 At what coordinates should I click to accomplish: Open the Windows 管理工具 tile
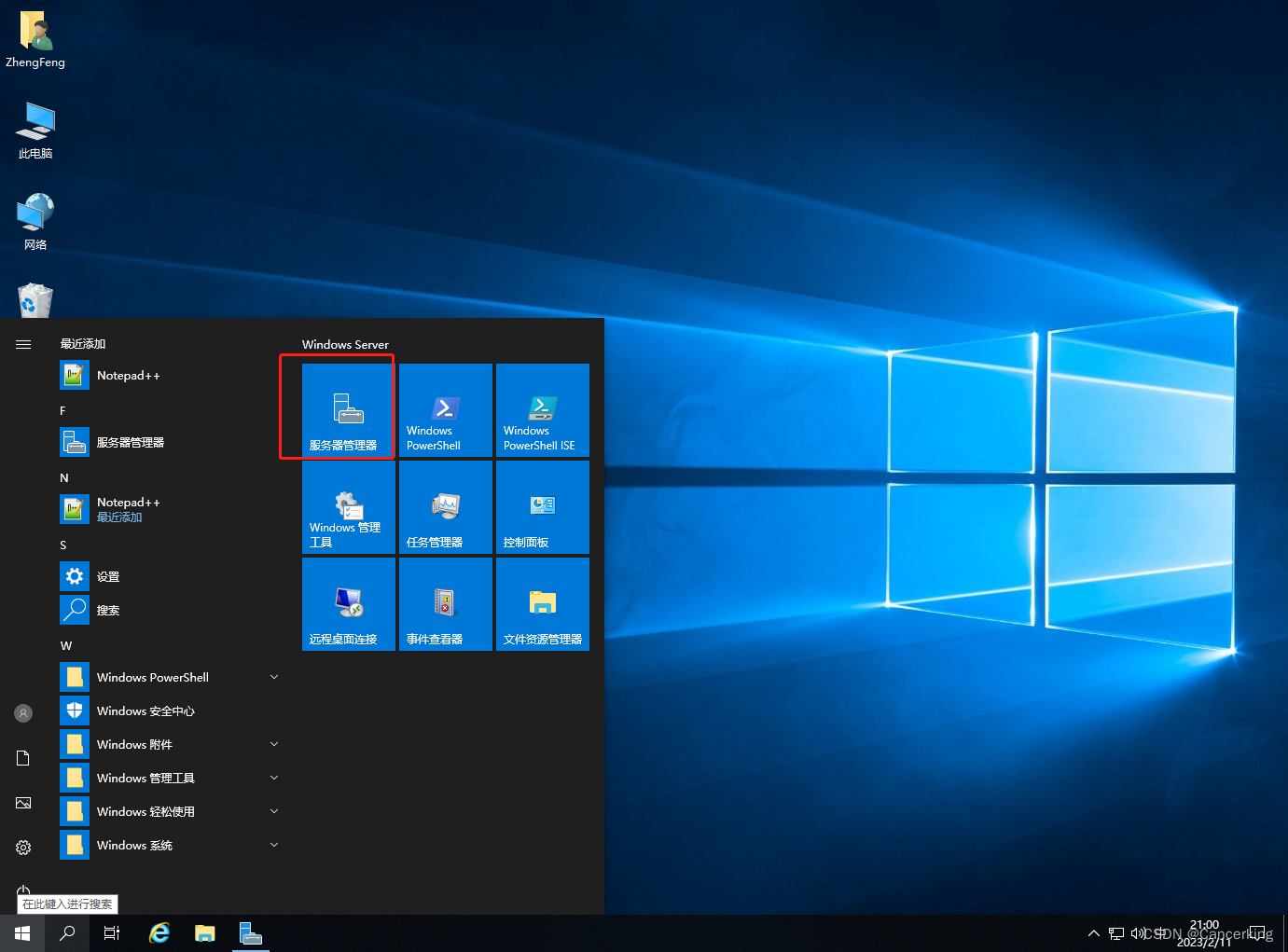(x=349, y=507)
